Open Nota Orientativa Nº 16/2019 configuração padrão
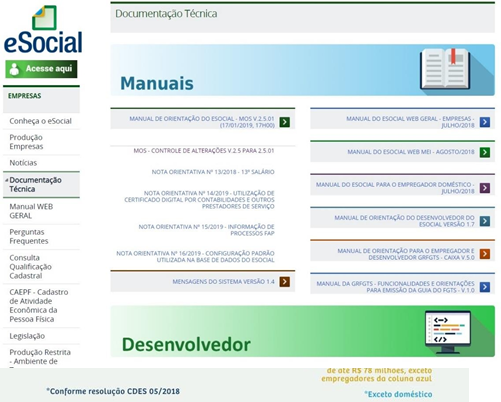This screenshot has width=501, height=402. [x=195, y=257]
